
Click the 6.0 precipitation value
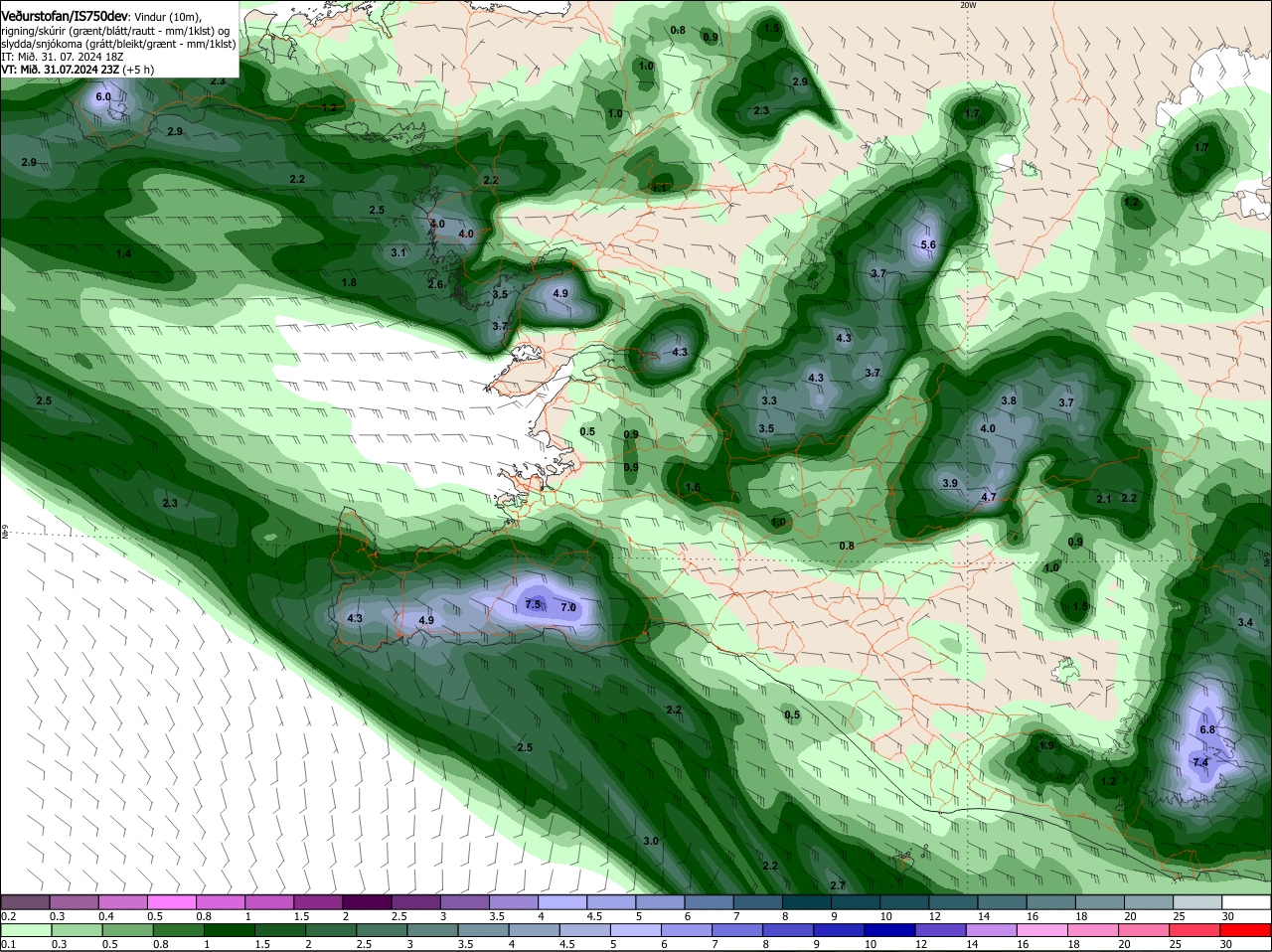pos(102,97)
